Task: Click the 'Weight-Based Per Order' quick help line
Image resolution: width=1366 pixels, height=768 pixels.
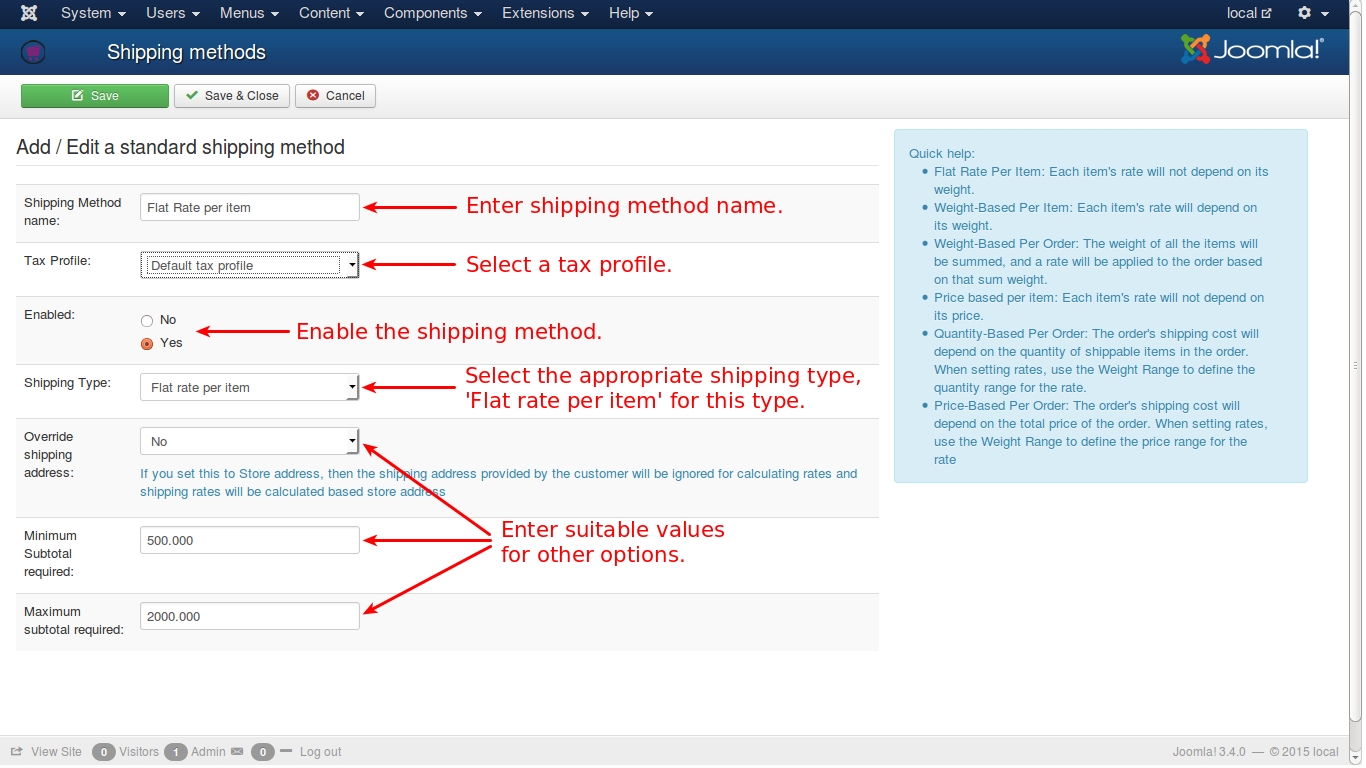Action: [x=1098, y=261]
